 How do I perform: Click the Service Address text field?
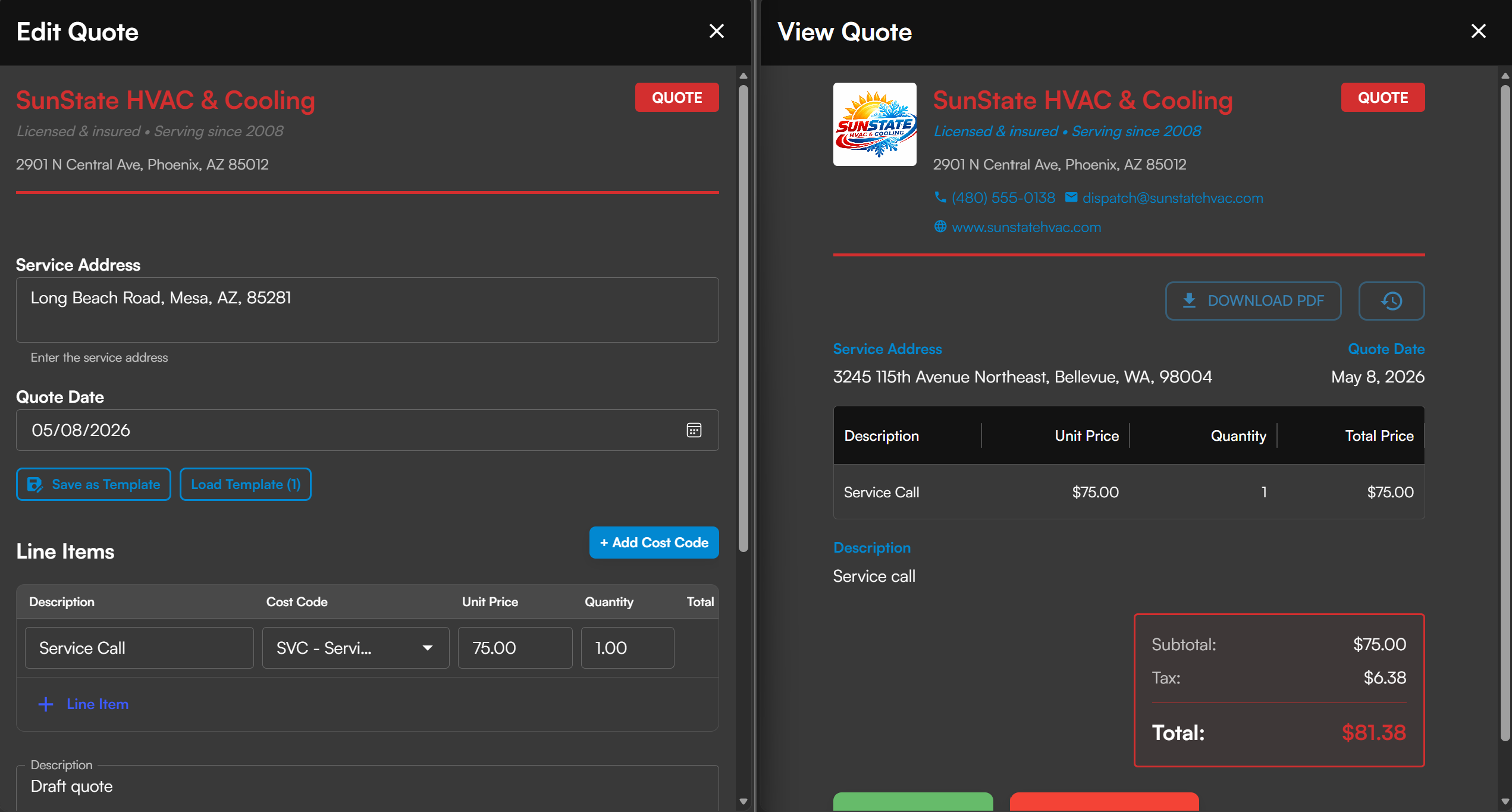368,310
